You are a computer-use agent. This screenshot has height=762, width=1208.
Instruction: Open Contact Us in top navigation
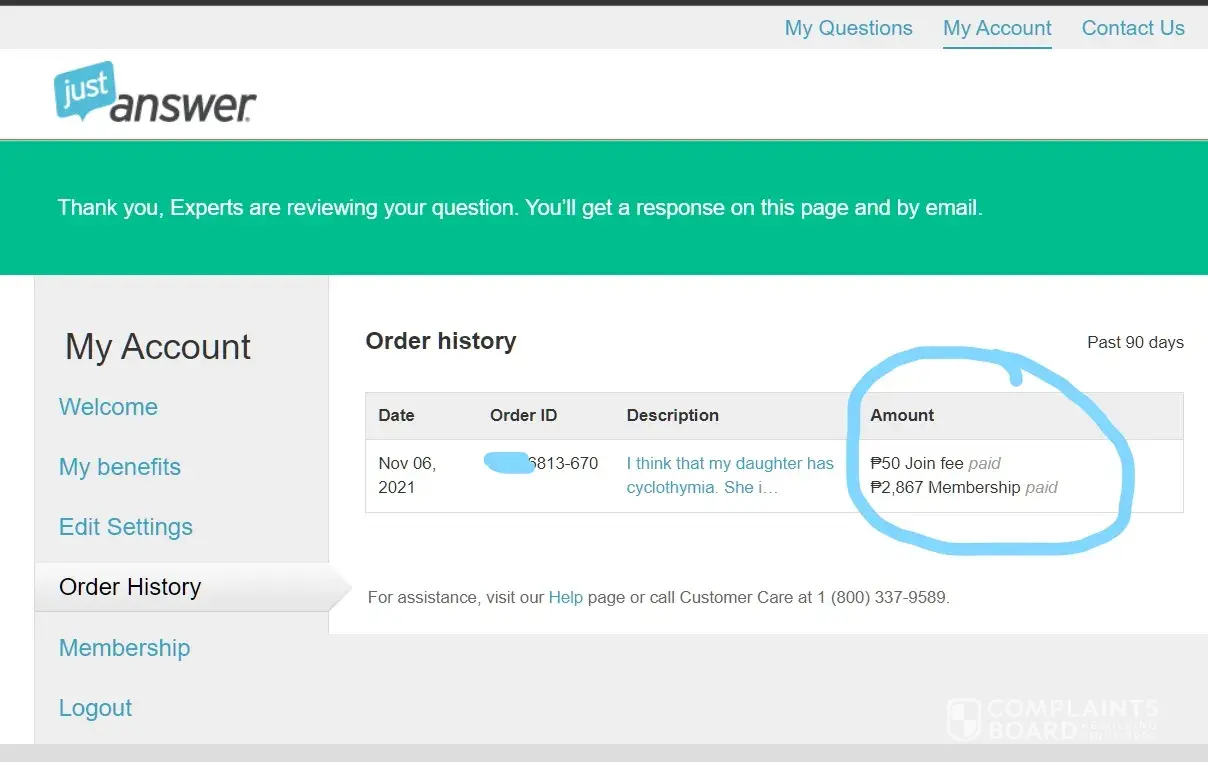point(1133,28)
